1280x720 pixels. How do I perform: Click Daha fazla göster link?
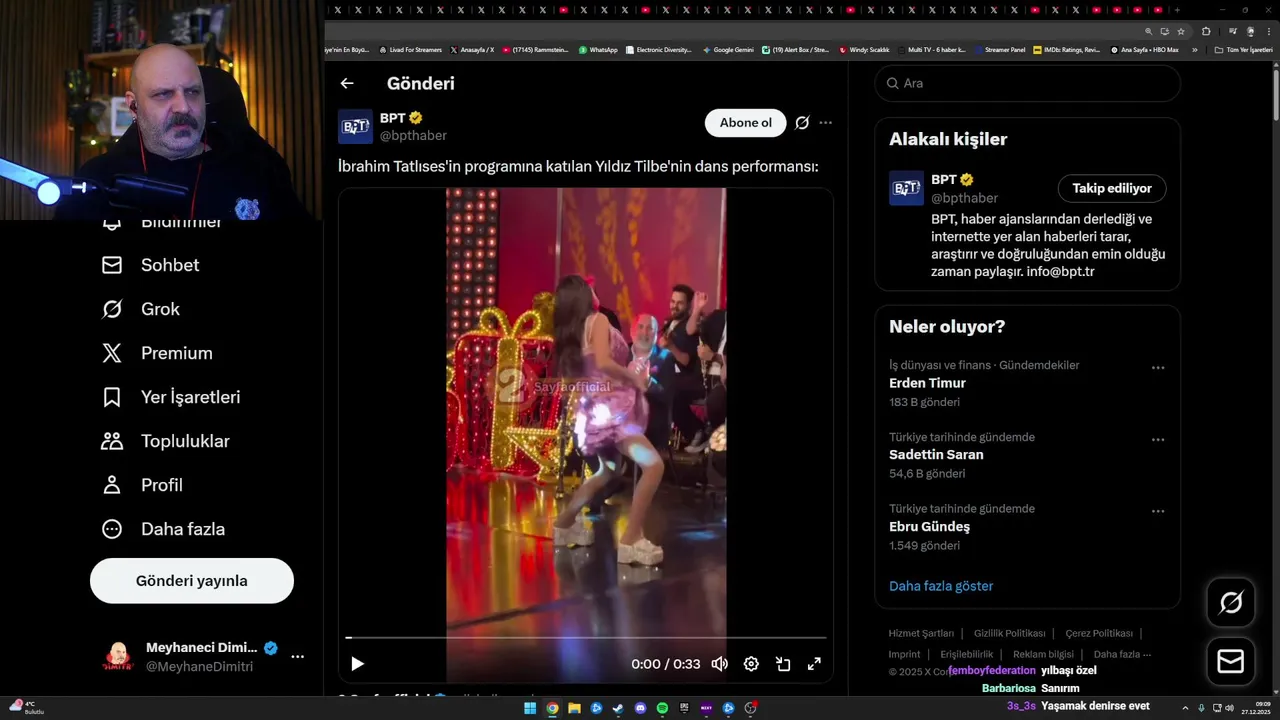point(941,586)
